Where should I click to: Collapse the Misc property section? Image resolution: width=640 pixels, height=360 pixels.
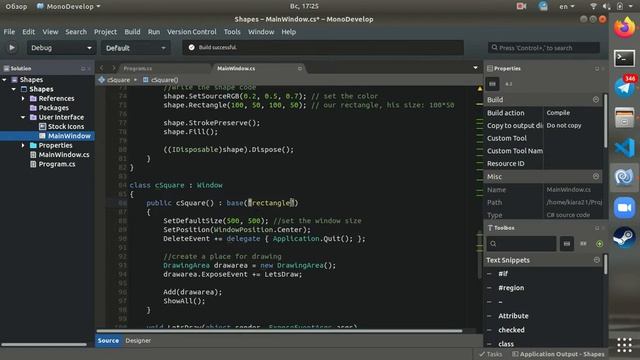tap(596, 176)
